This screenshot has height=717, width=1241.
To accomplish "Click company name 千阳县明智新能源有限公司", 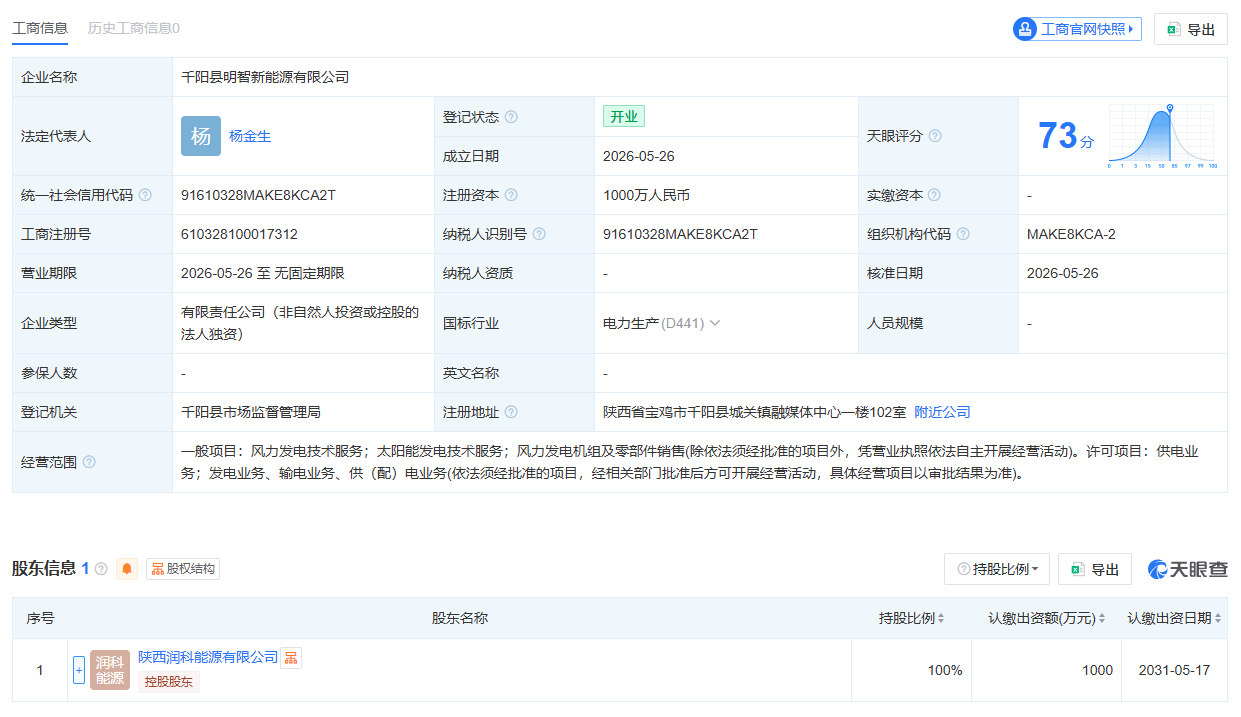I will tap(265, 77).
